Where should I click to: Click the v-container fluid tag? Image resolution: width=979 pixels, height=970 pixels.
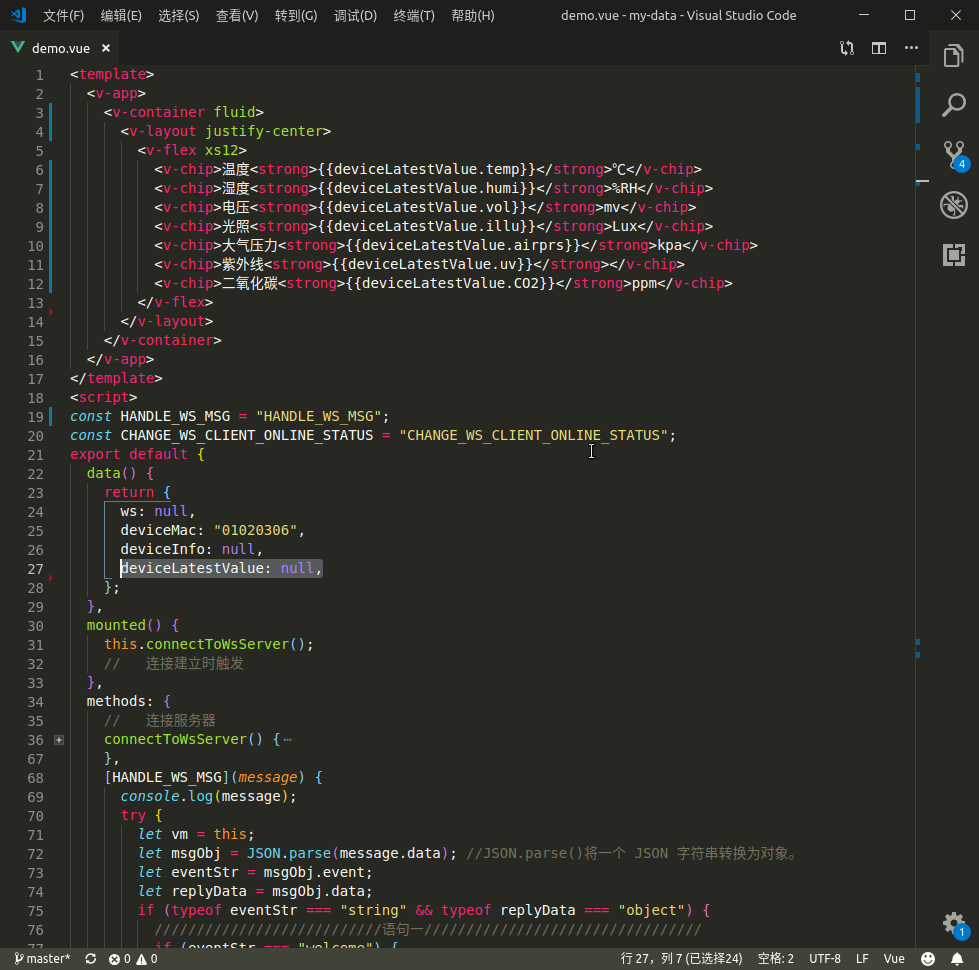(184, 112)
